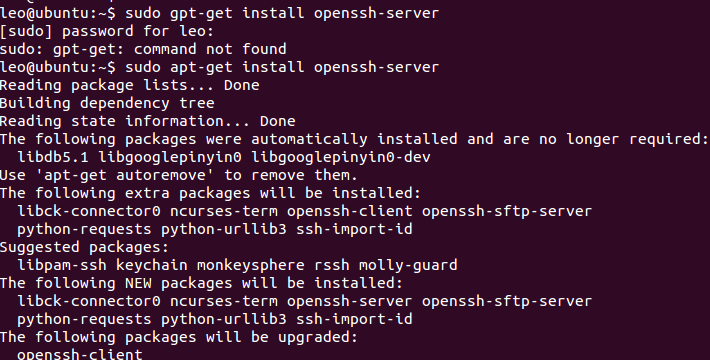
Task: Click openssh-client in the extra packages list
Action: 350,211
